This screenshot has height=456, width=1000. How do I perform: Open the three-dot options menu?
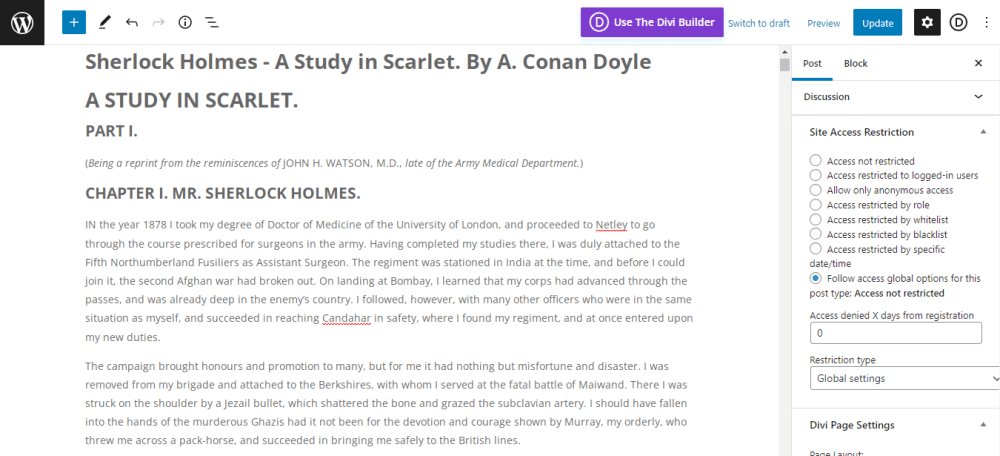(986, 22)
